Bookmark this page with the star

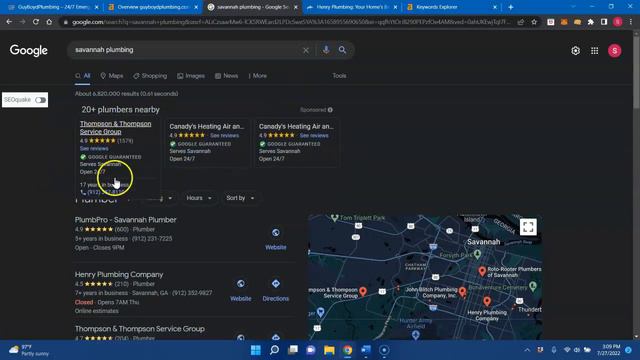pyautogui.click(x=534, y=22)
